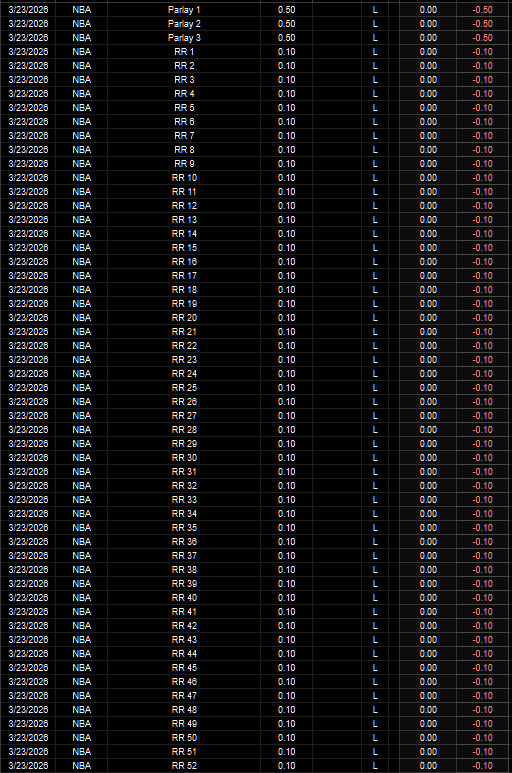
Task: Select the -0.10 loss in RR 48 row
Action: pos(482,709)
